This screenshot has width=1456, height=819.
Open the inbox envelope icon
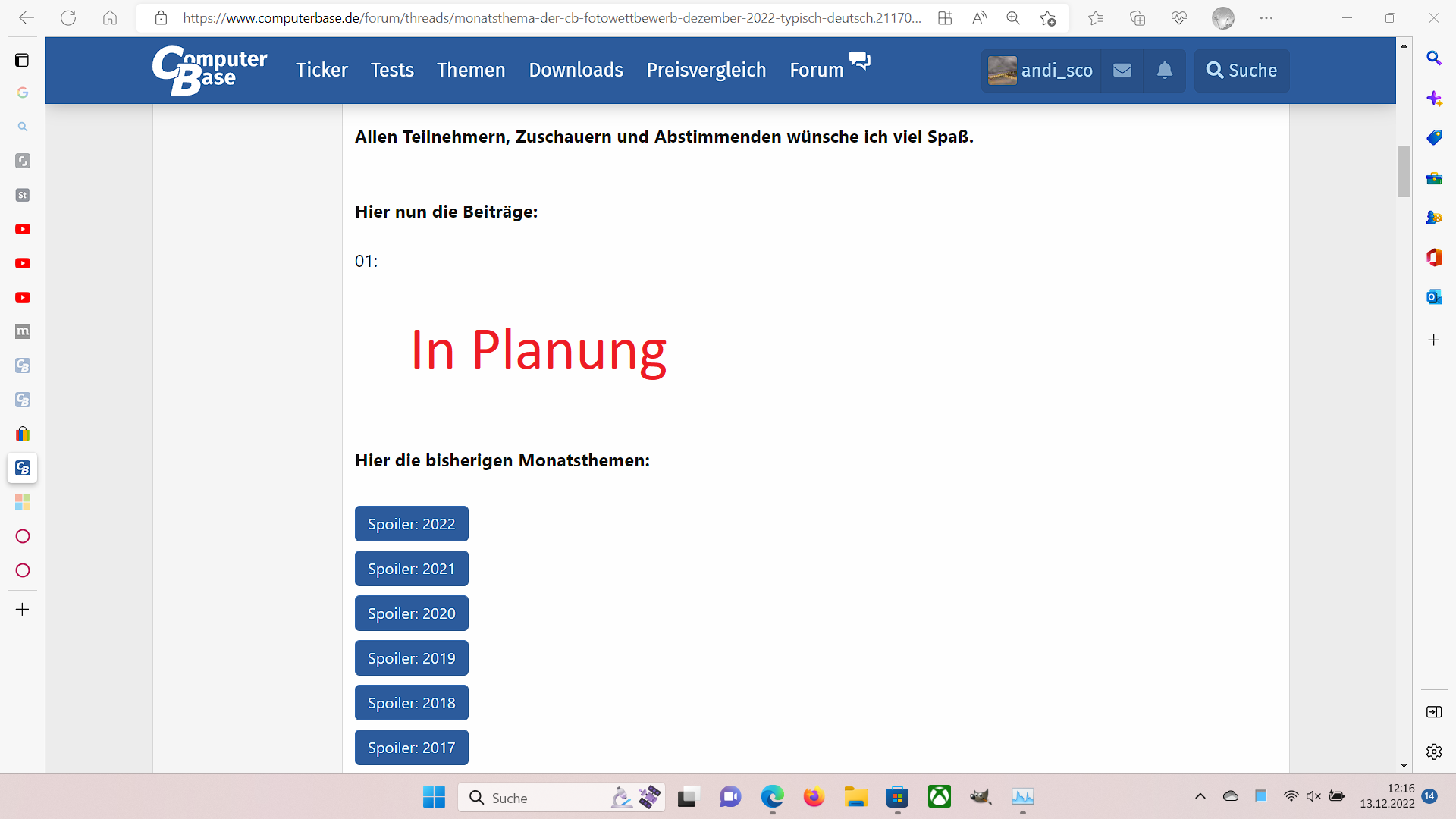coord(1122,71)
